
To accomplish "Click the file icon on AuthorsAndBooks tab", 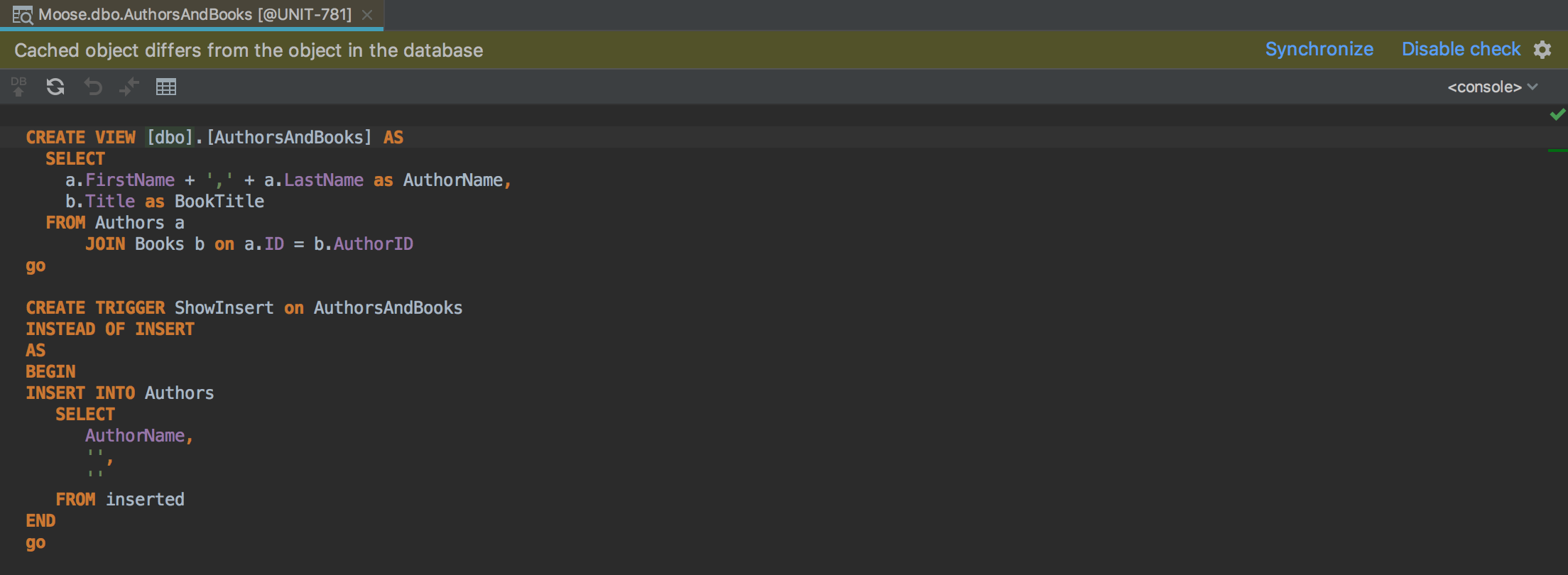I will (x=23, y=15).
